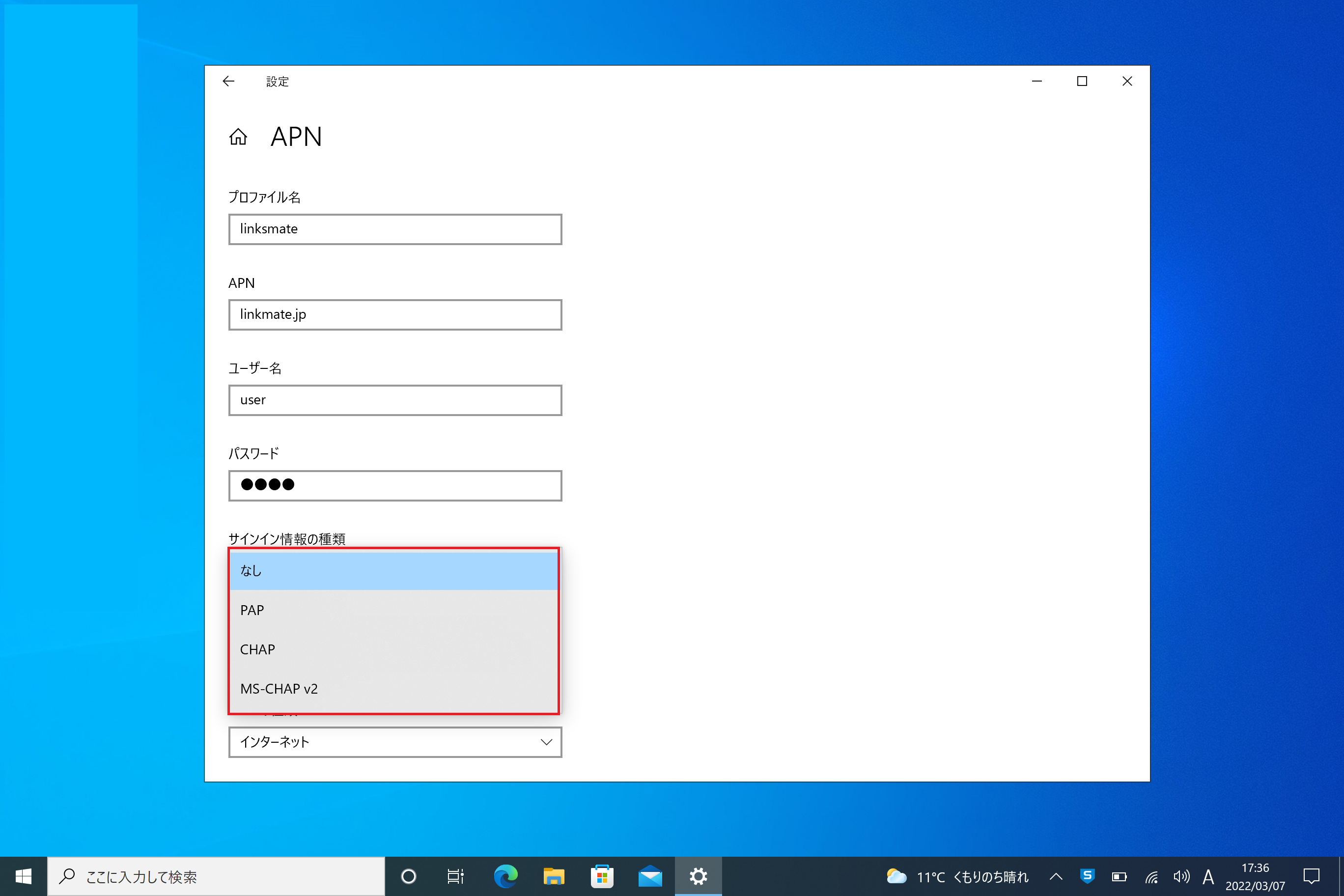Choose なし in the sign-in type list

394,570
